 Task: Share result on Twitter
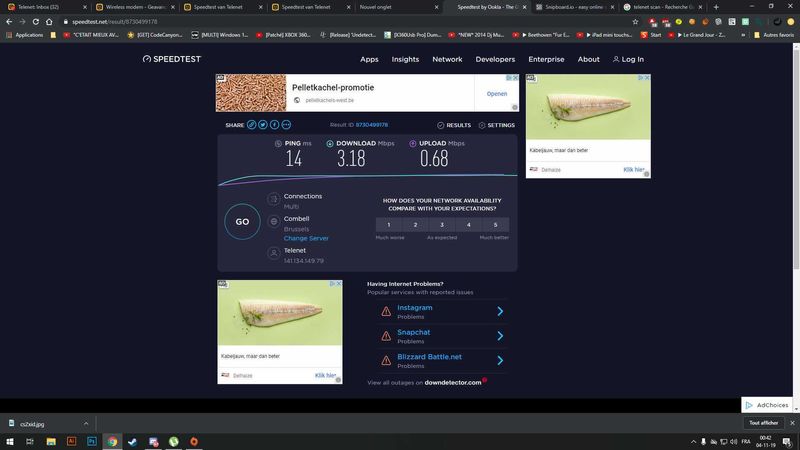[x=264, y=125]
